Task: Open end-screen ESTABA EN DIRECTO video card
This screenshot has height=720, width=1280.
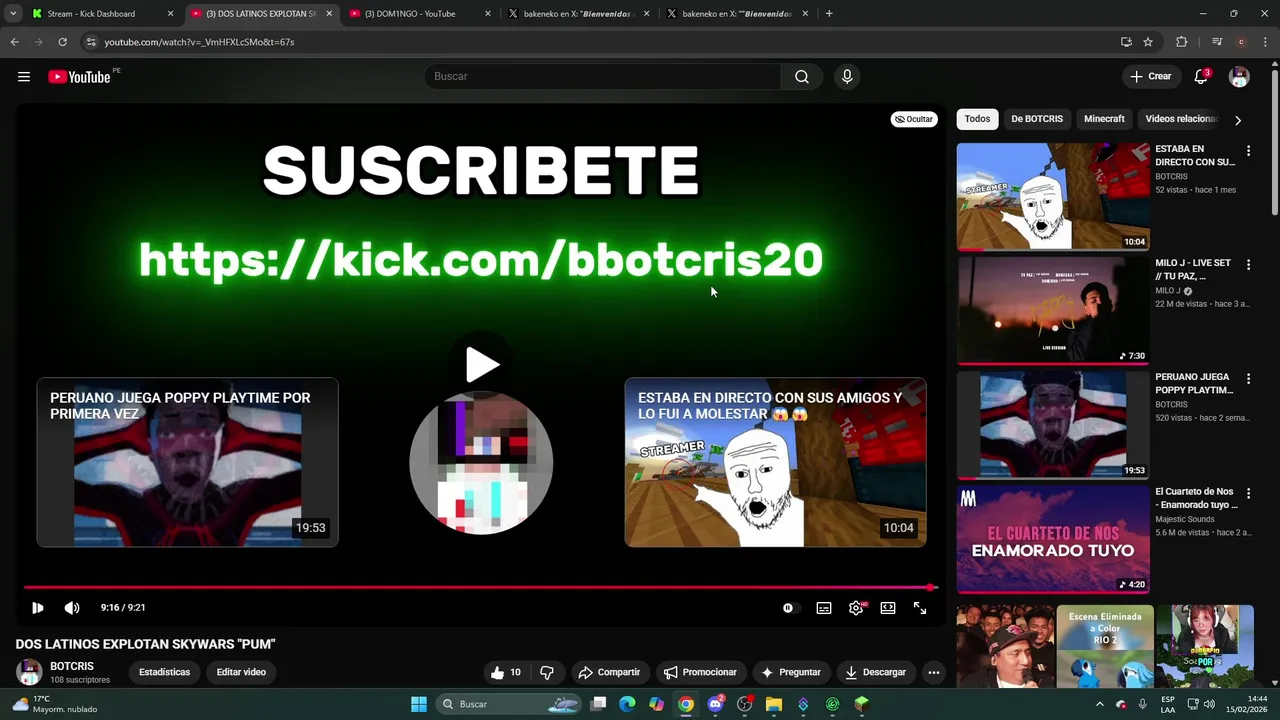Action: click(775, 462)
